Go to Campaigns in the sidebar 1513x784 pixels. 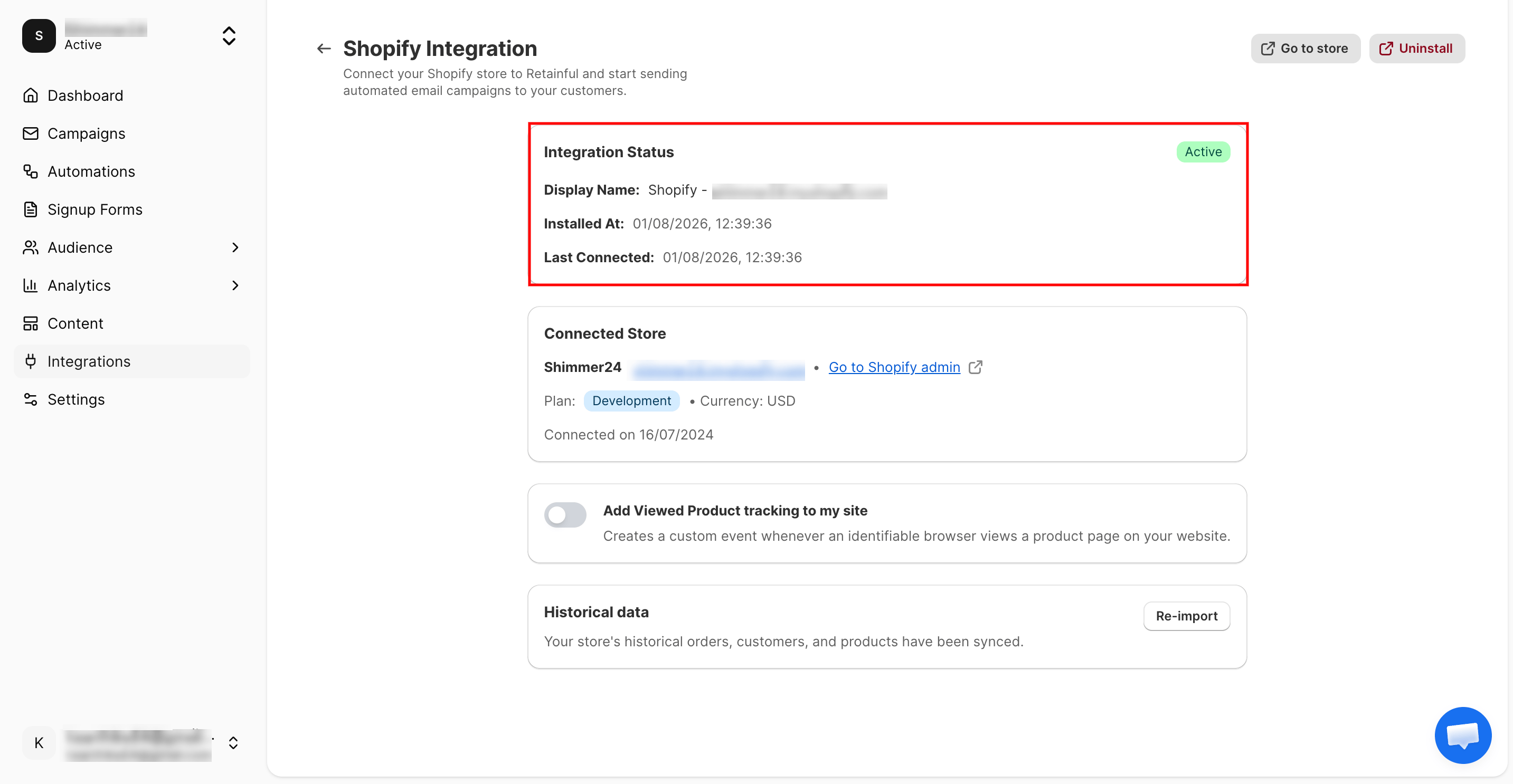coord(131,133)
